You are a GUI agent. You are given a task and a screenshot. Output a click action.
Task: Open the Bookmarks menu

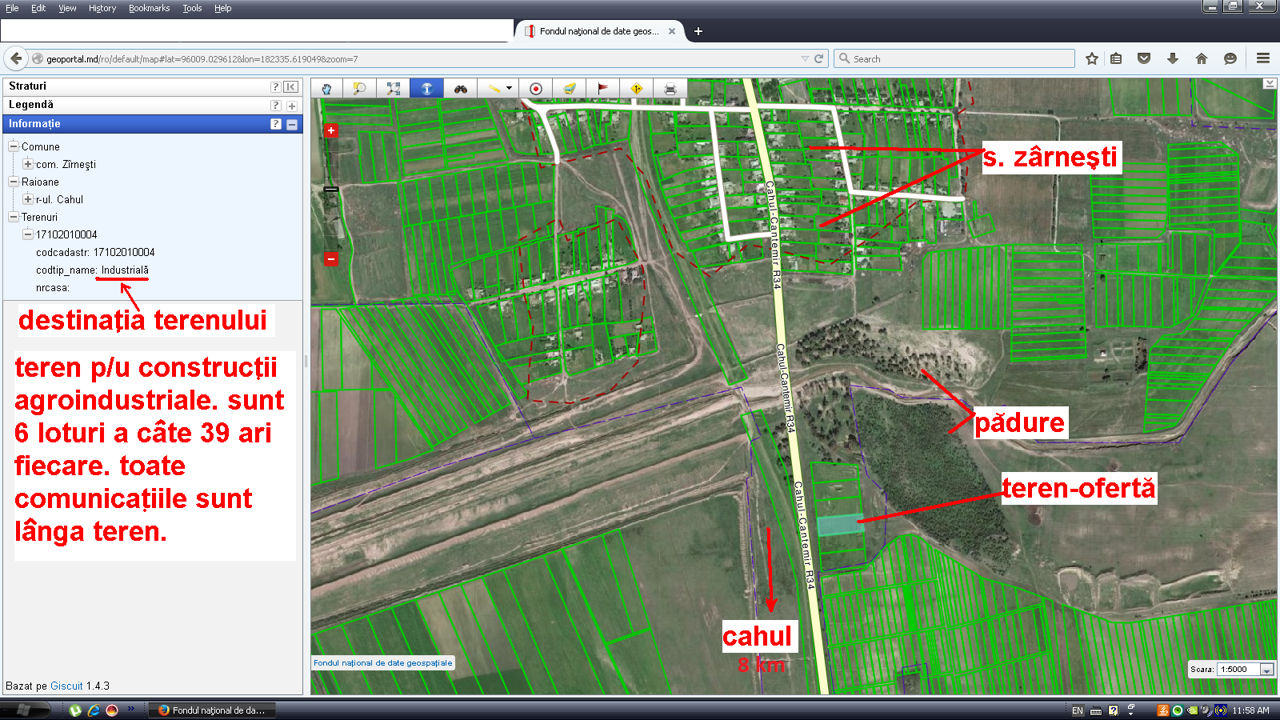click(149, 8)
